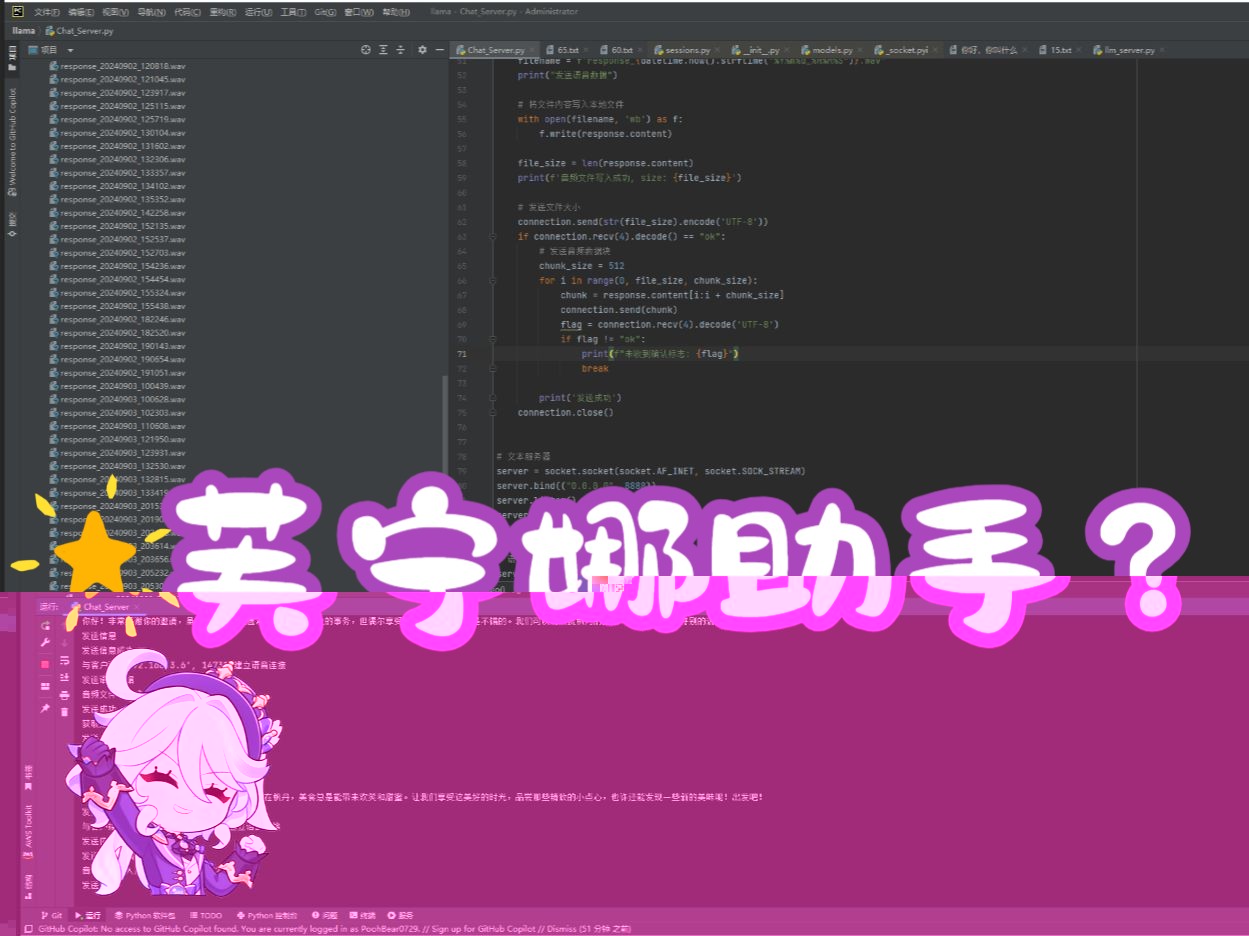The width and height of the screenshot is (1249, 936).
Task: Click the 'break' statement line in the editor
Action: (x=595, y=368)
